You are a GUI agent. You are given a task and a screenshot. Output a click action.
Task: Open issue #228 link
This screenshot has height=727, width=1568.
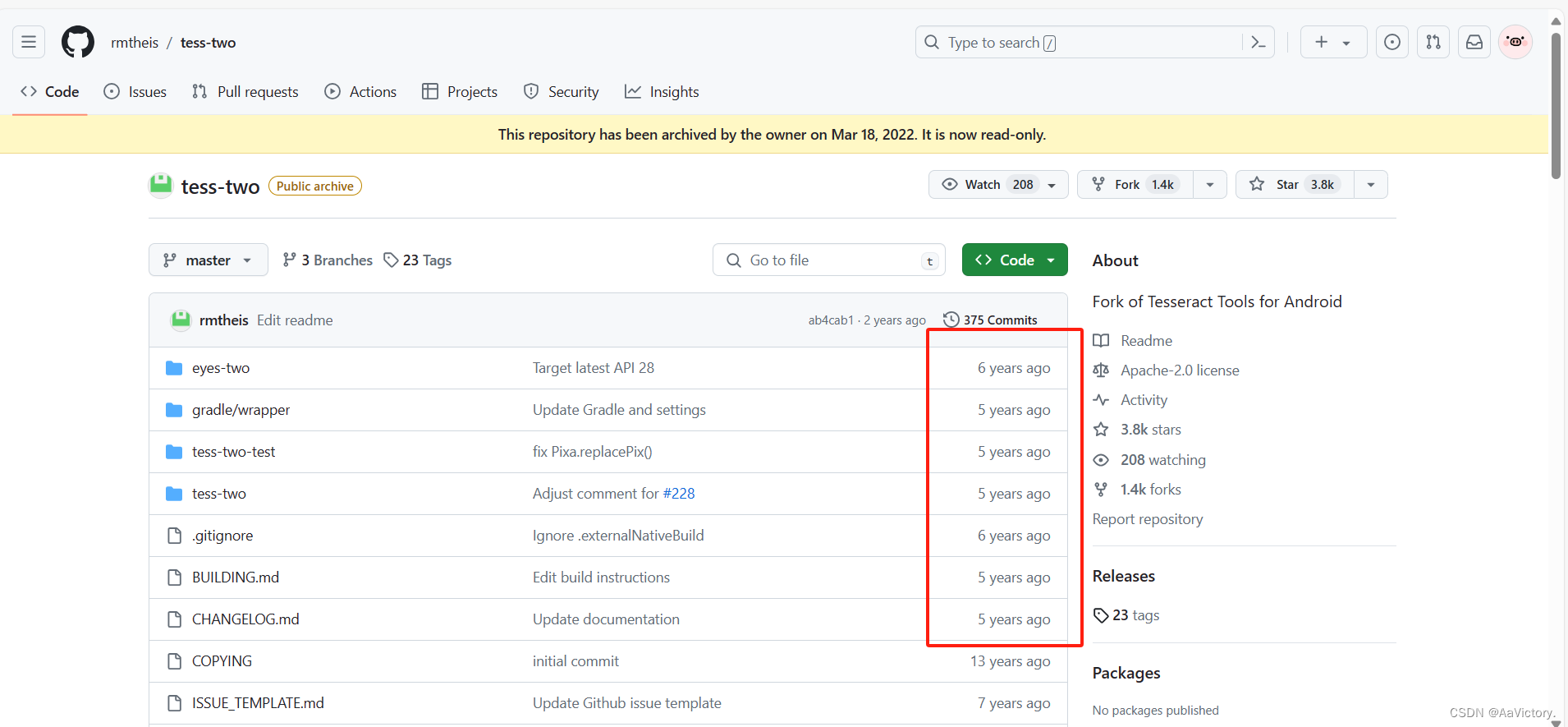(679, 494)
